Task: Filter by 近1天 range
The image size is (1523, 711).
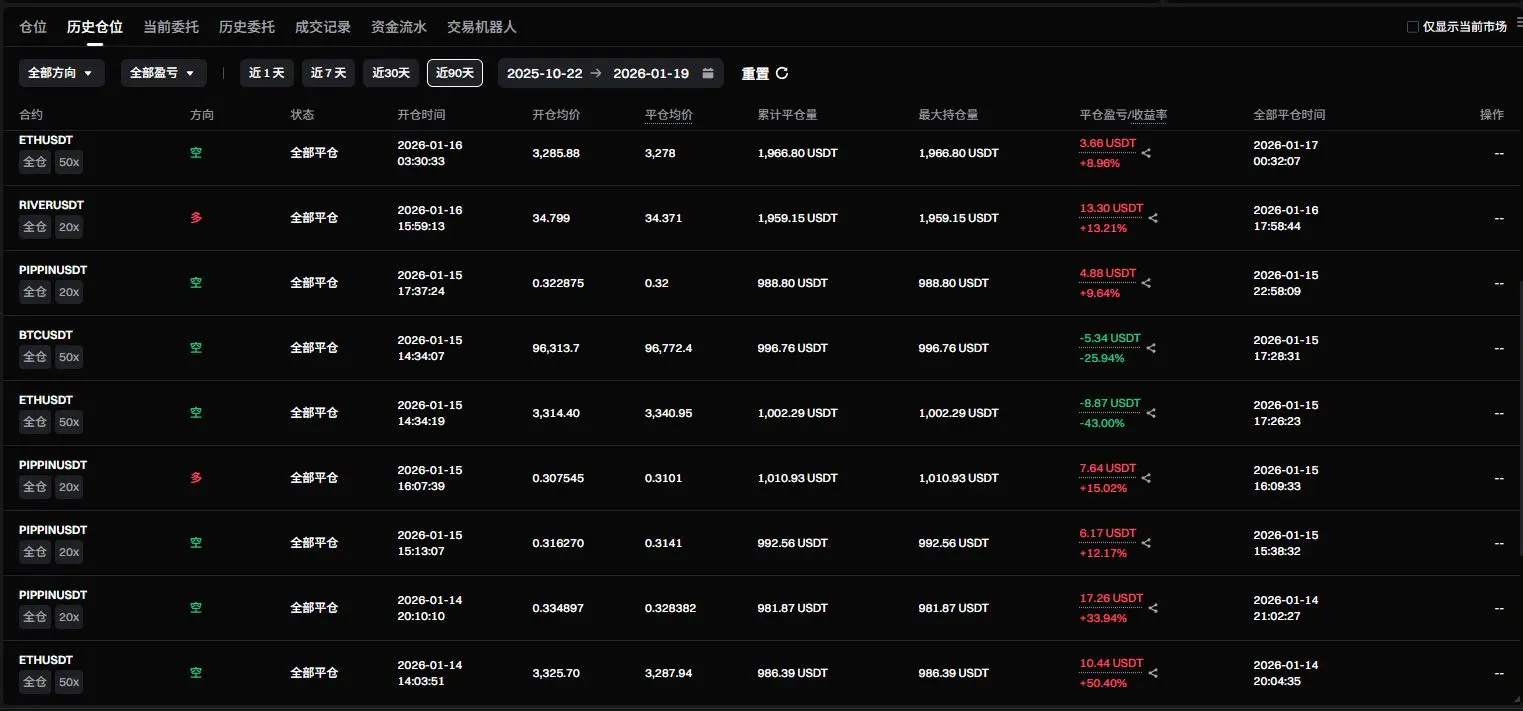Action: (267, 73)
